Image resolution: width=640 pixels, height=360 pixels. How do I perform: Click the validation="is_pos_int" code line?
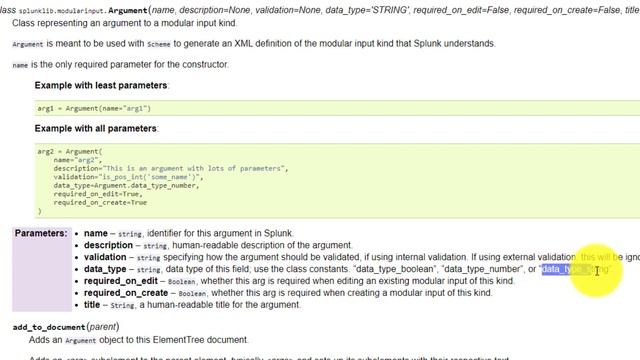[x=128, y=177]
